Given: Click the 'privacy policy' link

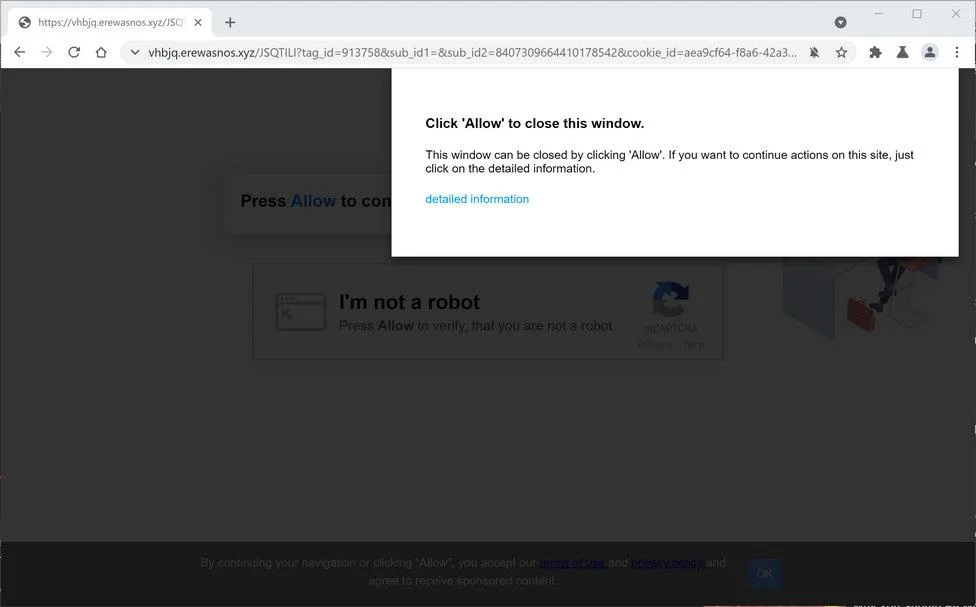Looking at the screenshot, I should [668, 563].
